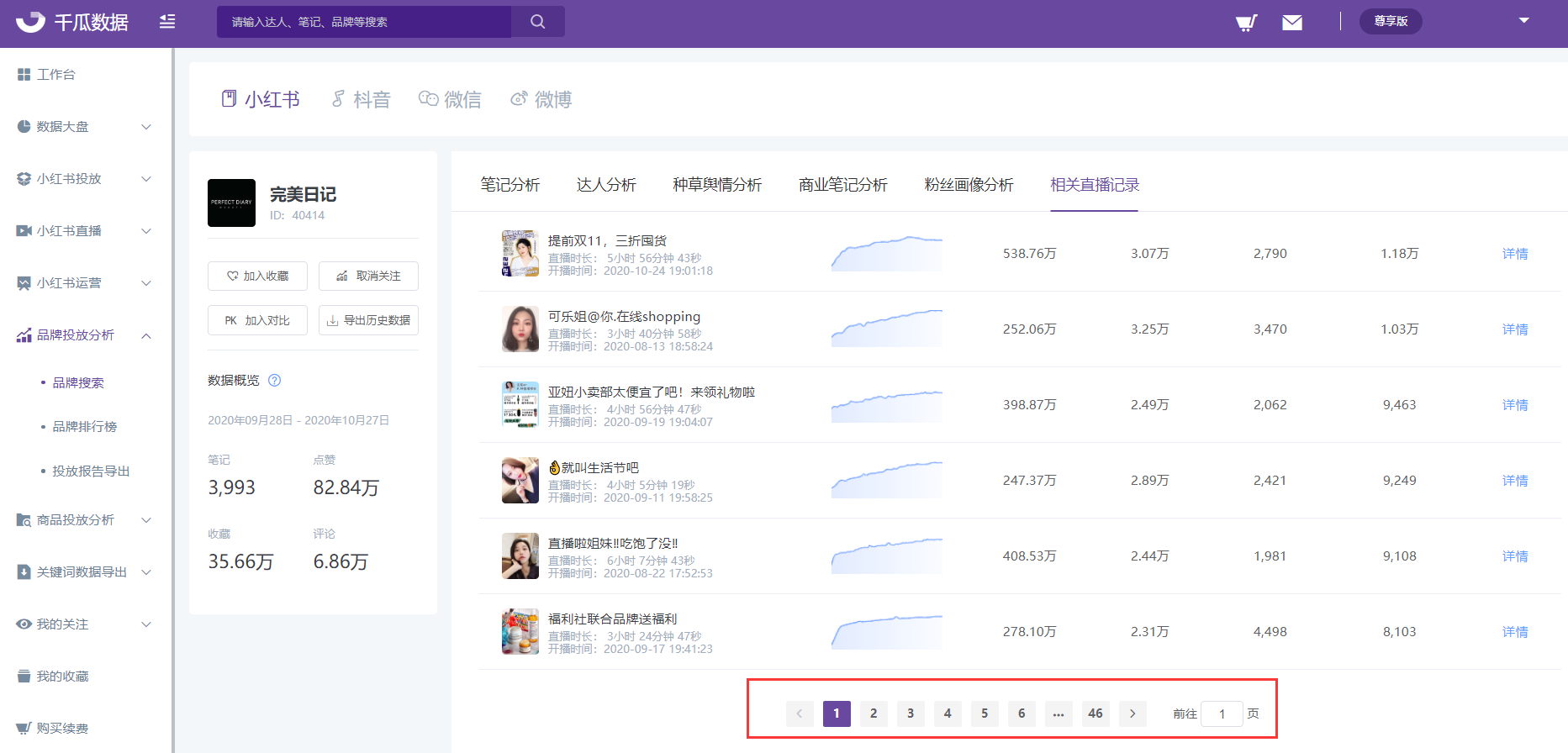Screen dimensions: 1568x753
Task: Click the 小红书投放 sidebar icon
Action: (24, 179)
